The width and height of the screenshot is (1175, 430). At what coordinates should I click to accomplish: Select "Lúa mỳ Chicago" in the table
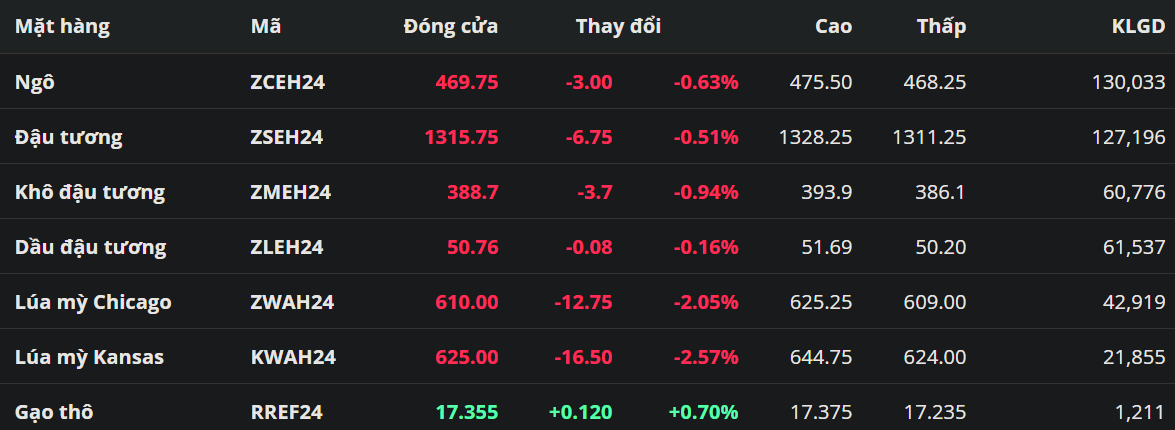coord(93,302)
